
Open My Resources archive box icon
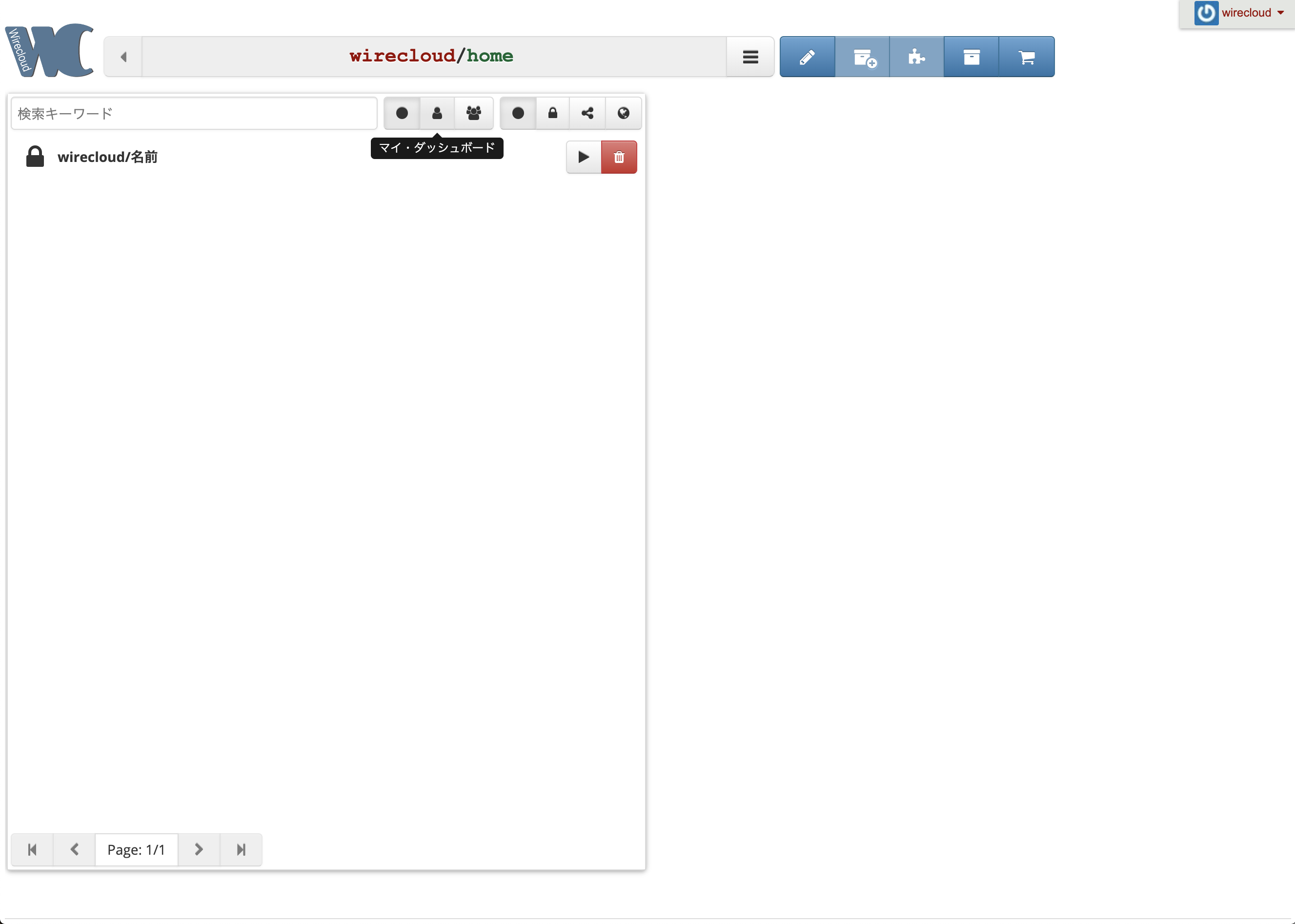pyautogui.click(x=971, y=57)
